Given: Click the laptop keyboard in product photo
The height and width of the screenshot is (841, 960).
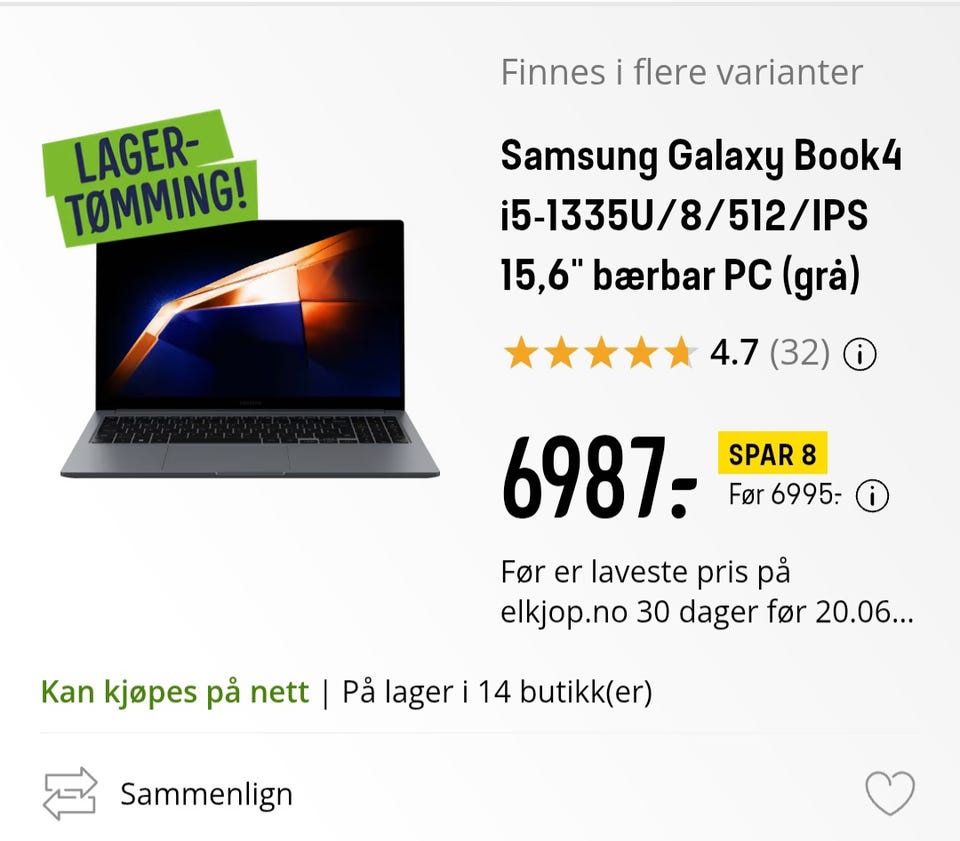Looking at the screenshot, I should (x=249, y=430).
